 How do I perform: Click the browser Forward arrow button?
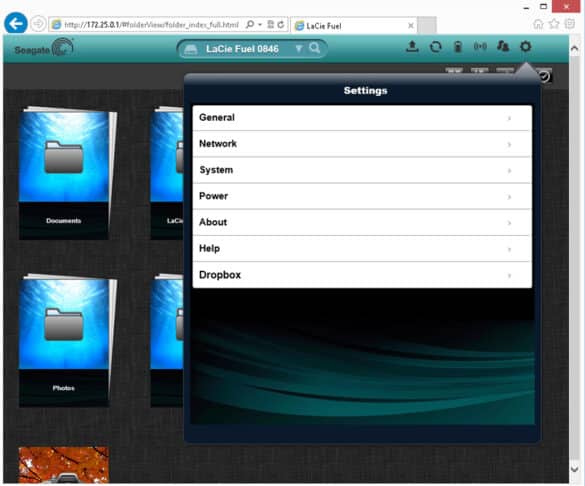(x=38, y=24)
